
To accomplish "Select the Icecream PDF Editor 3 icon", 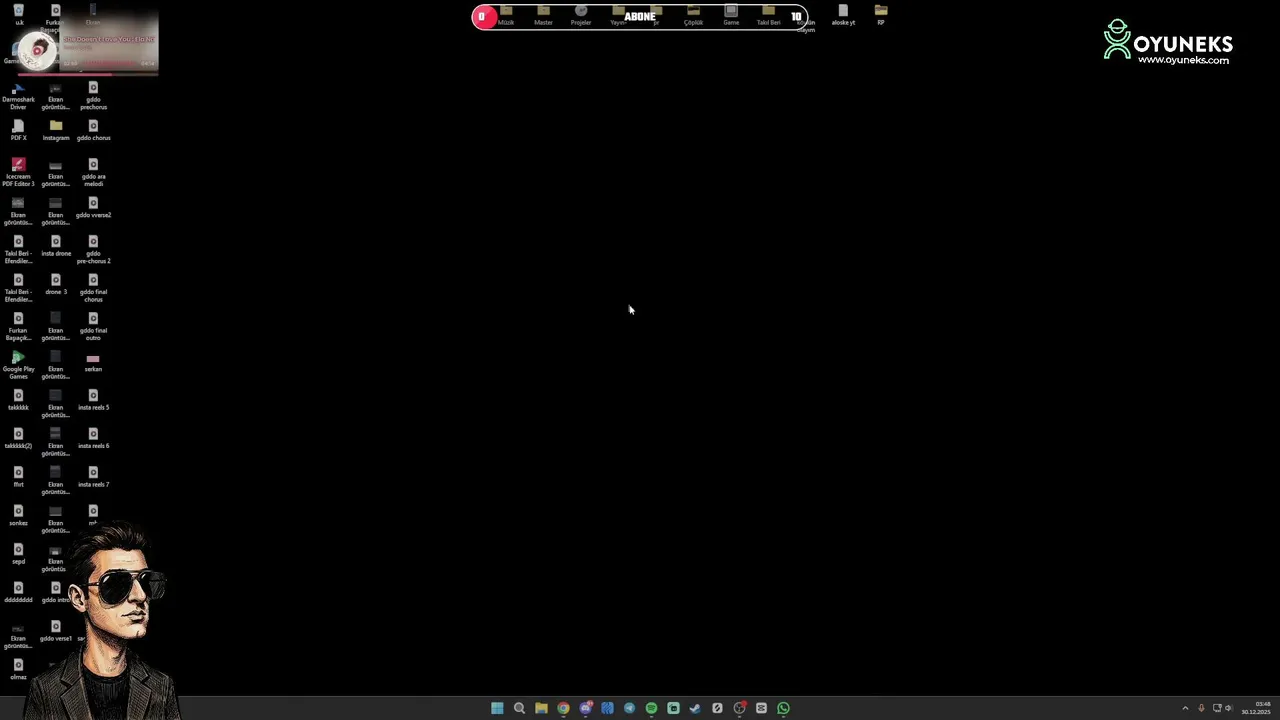I will coord(18,172).
